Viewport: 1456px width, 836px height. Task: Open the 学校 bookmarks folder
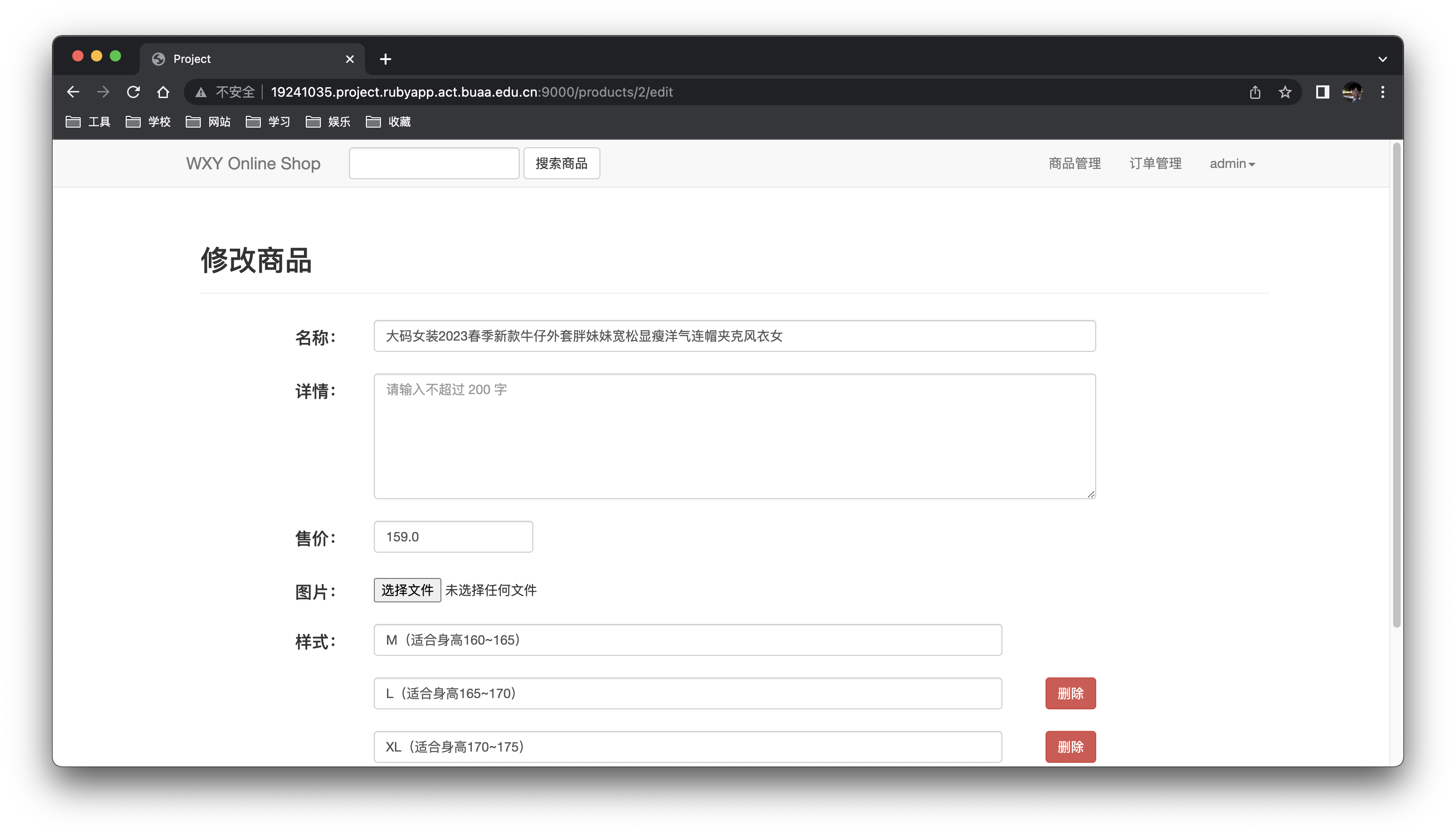tap(148, 122)
